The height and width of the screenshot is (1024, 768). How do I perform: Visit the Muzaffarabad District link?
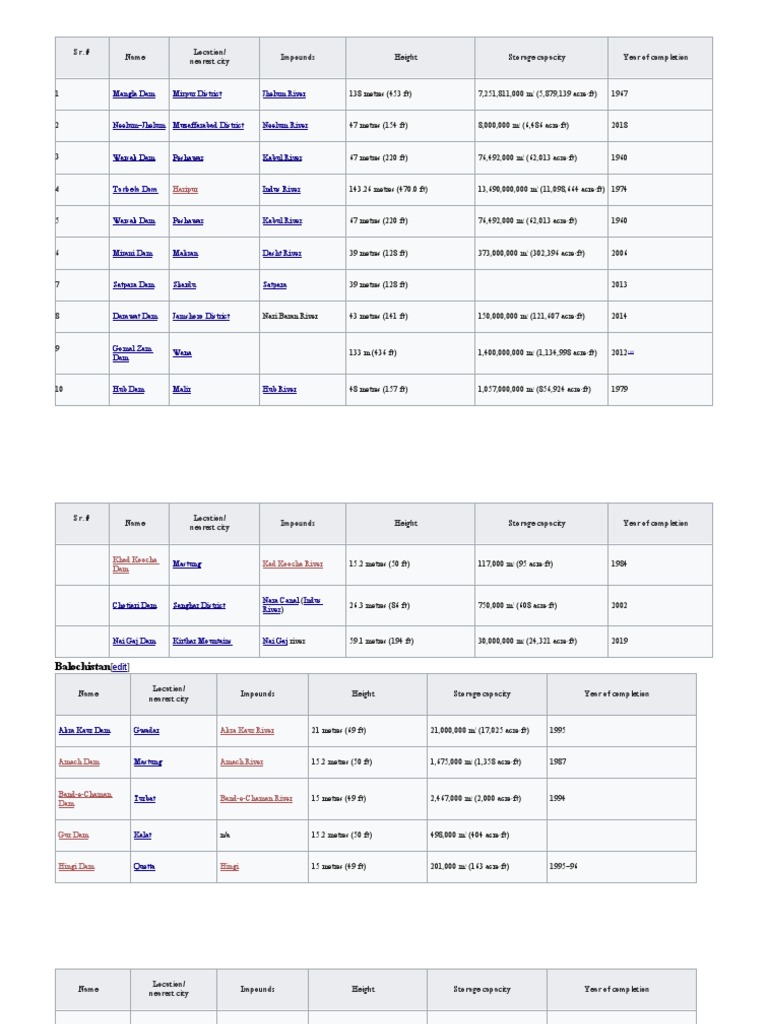tap(208, 125)
